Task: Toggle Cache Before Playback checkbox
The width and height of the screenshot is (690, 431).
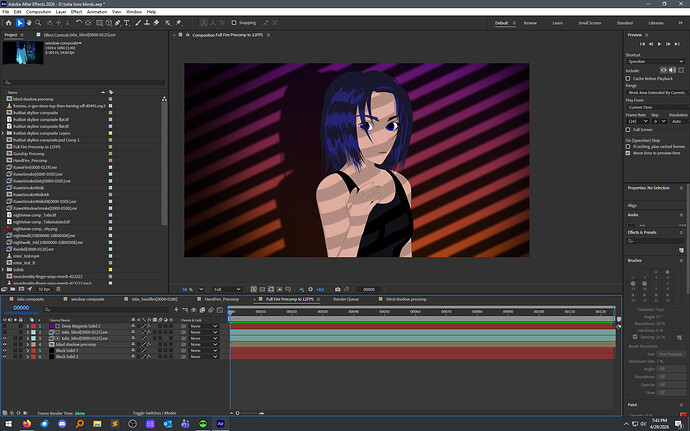Action: pyautogui.click(x=628, y=78)
